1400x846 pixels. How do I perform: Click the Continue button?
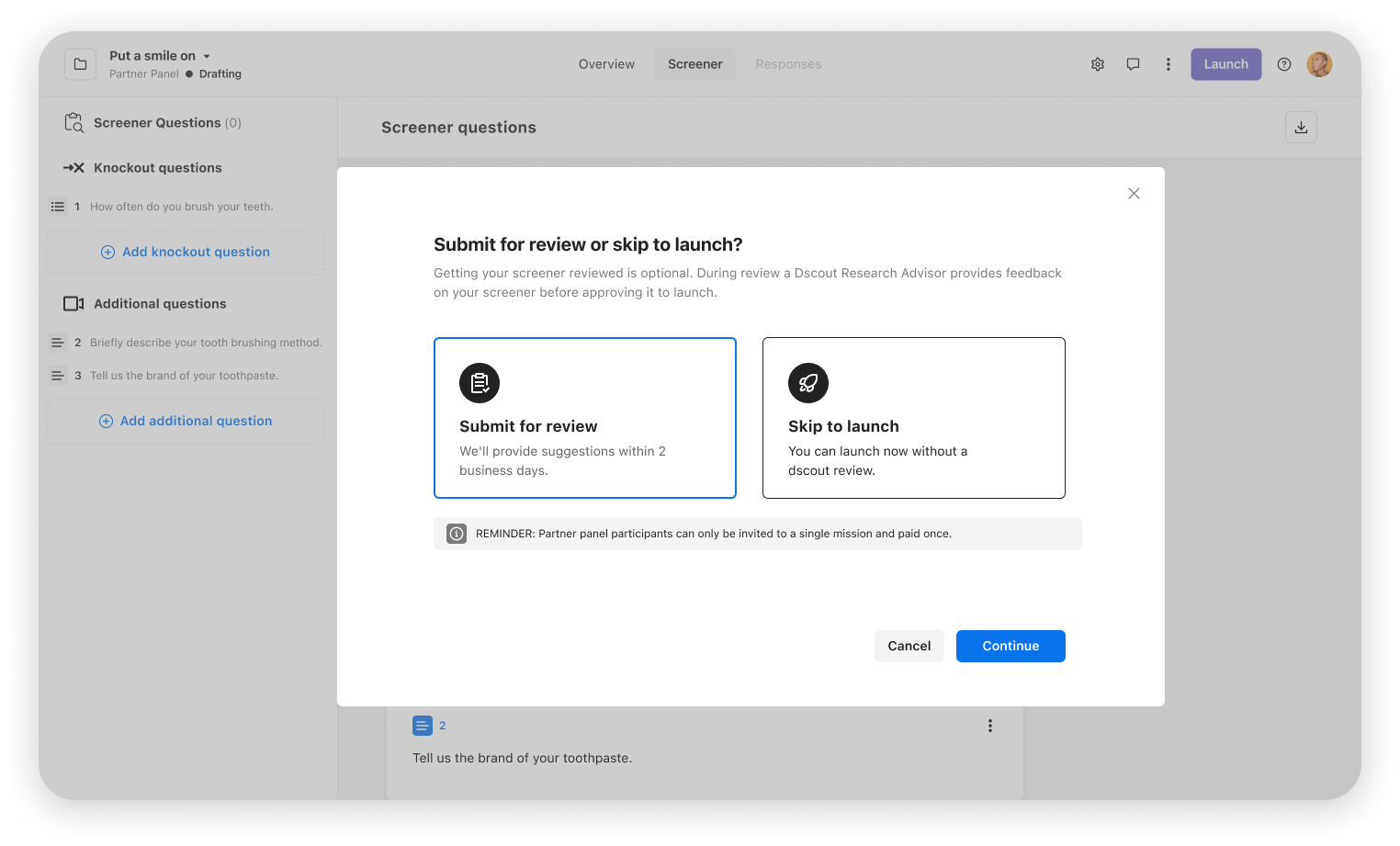1010,646
